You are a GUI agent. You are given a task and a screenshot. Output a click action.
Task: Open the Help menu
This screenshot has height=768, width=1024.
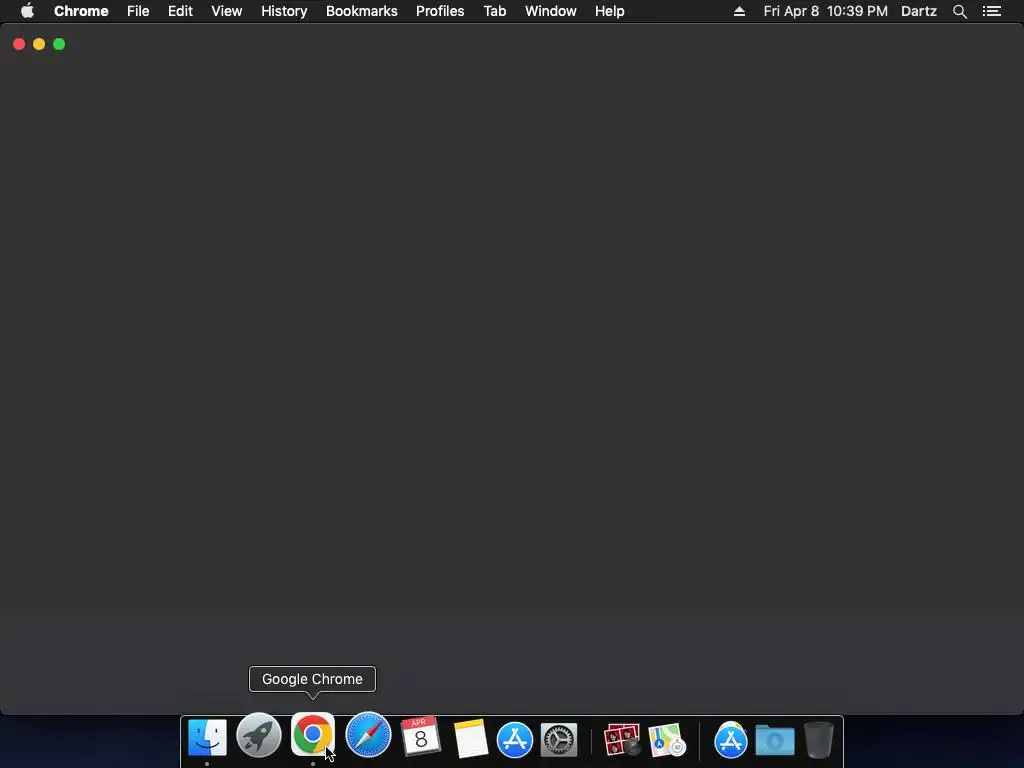tap(609, 11)
